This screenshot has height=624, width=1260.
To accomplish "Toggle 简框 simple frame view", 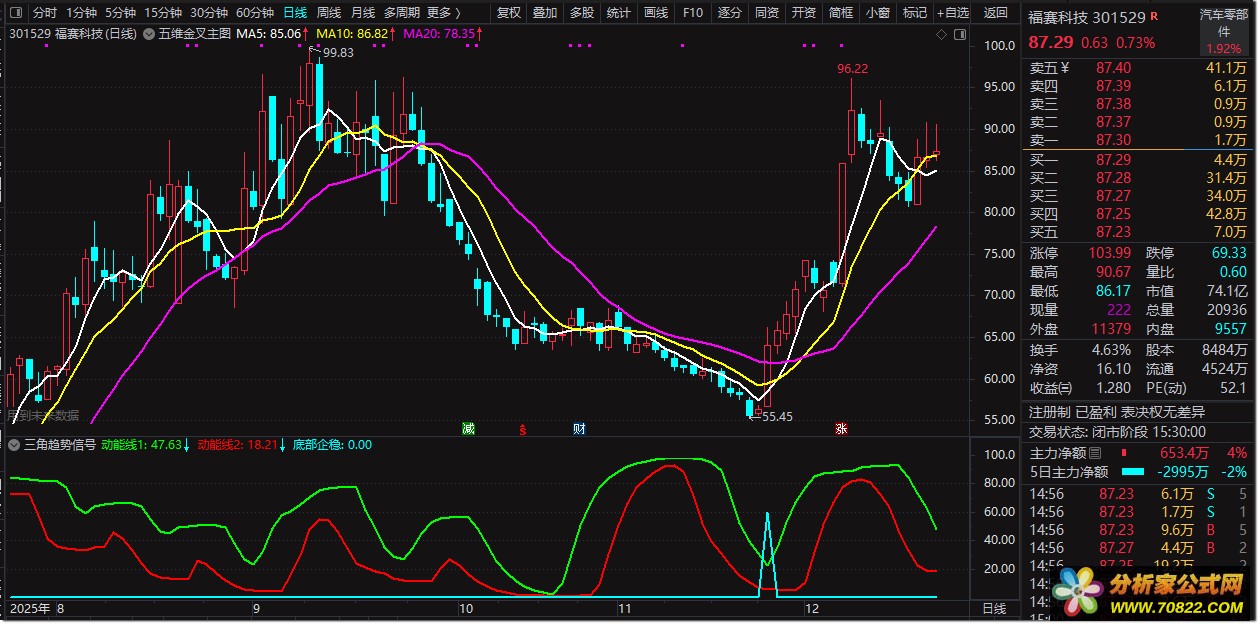I will click(841, 13).
